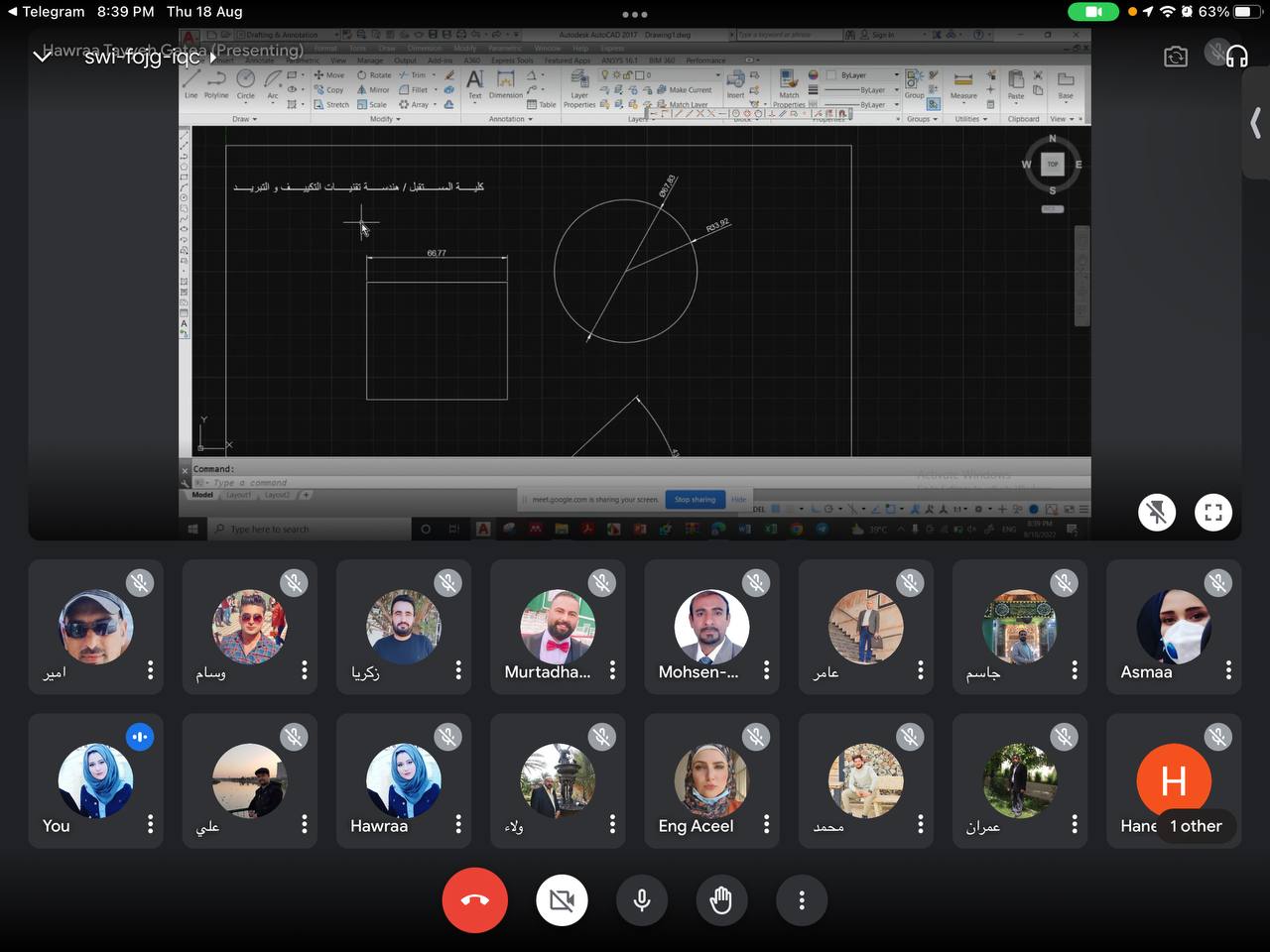
Task: Tap the headphones audio output icon
Action: tap(1236, 57)
